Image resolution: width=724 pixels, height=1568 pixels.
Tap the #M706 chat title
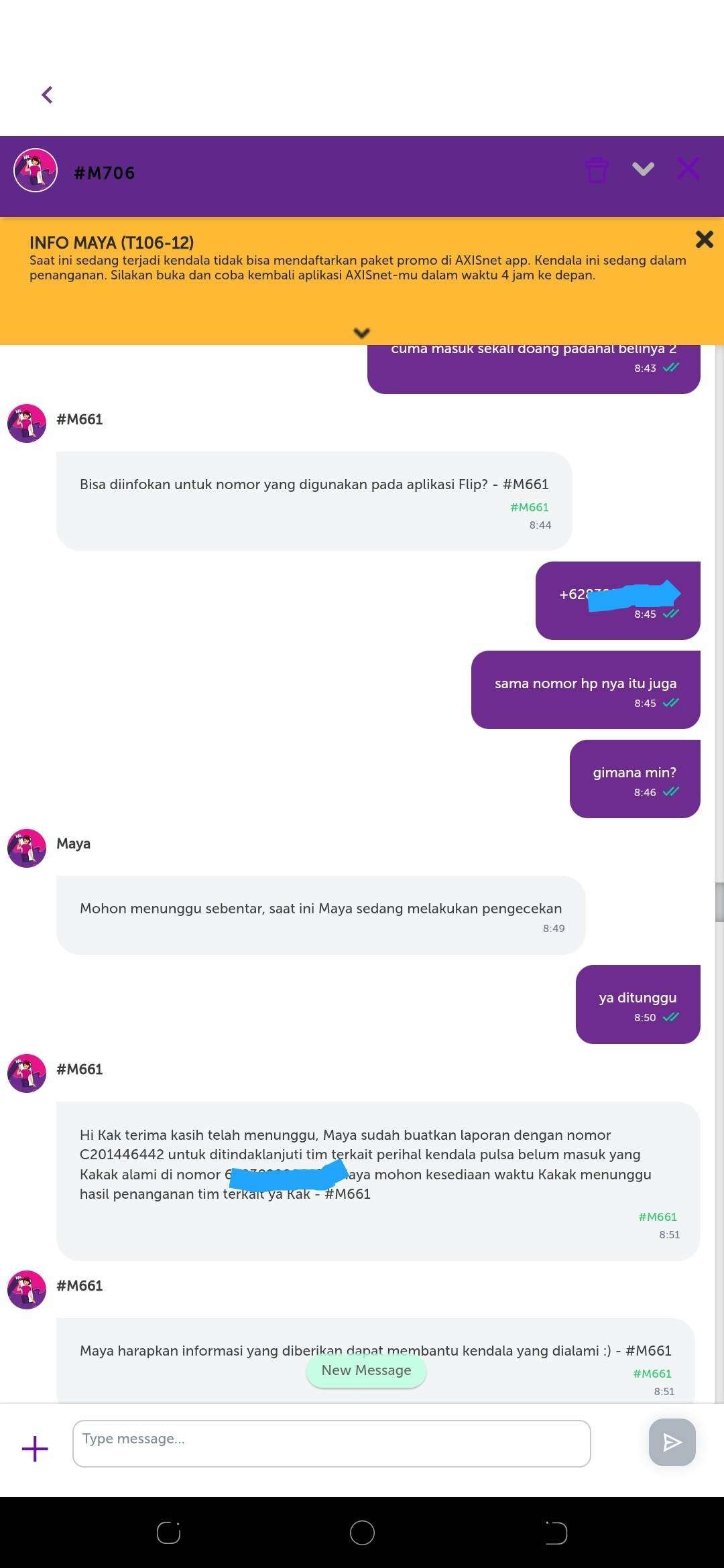[x=105, y=173]
